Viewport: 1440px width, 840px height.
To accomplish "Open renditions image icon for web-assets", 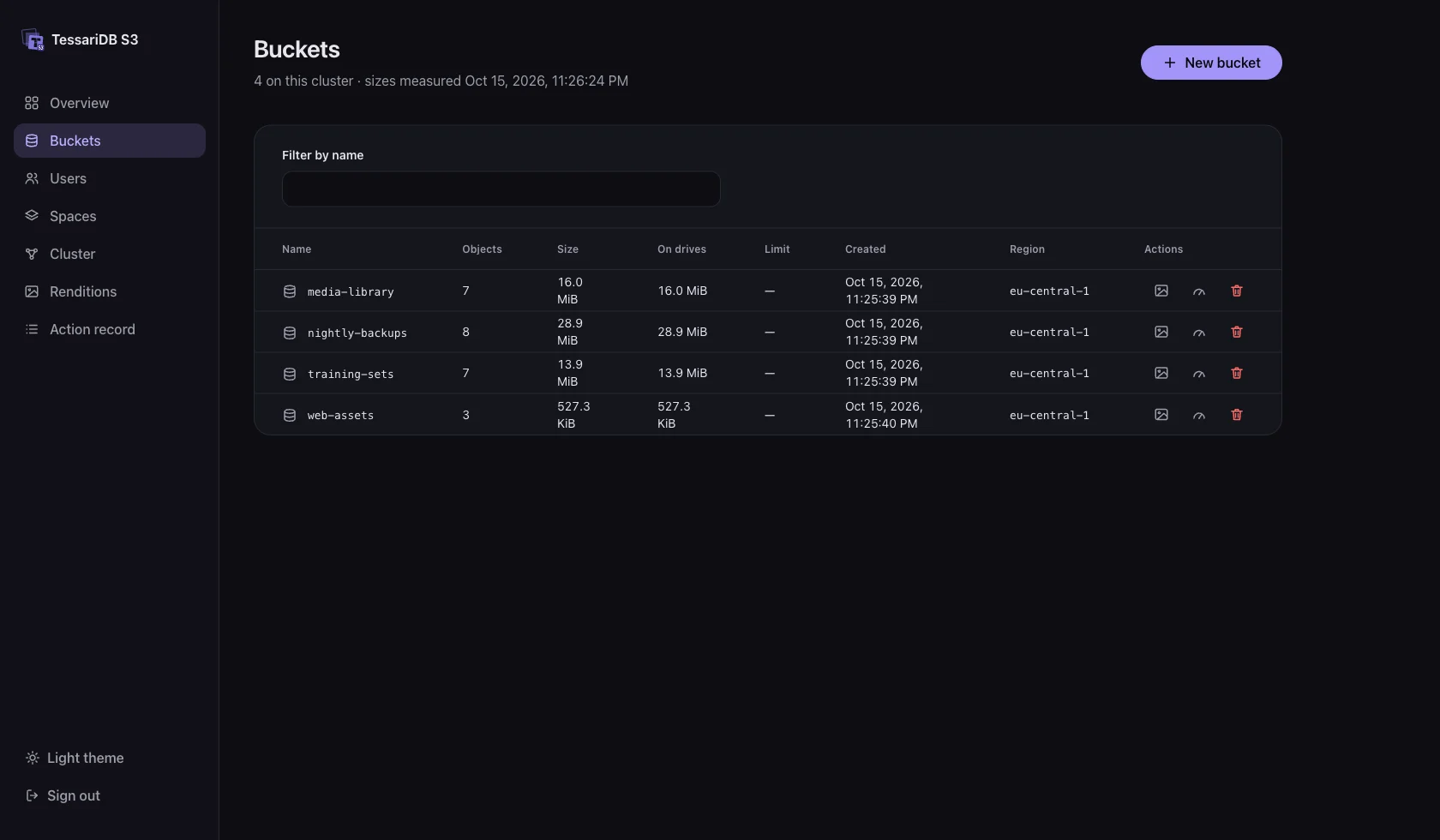I will tap(1161, 415).
